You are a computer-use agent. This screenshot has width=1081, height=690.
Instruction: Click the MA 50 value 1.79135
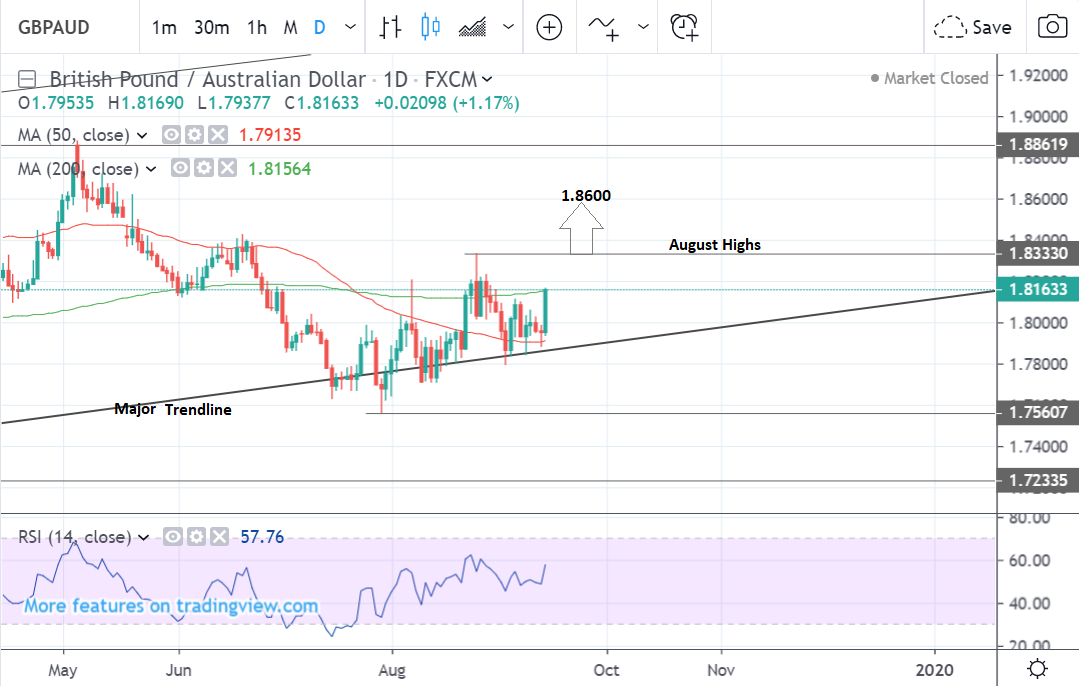click(270, 135)
